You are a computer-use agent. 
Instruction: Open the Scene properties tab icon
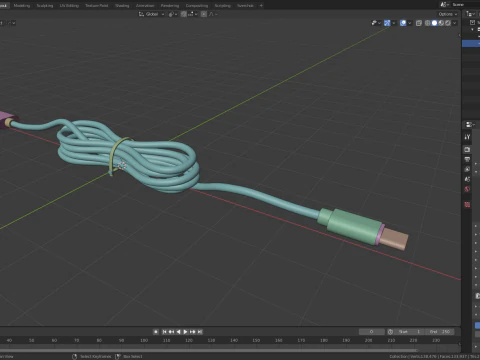click(467, 179)
